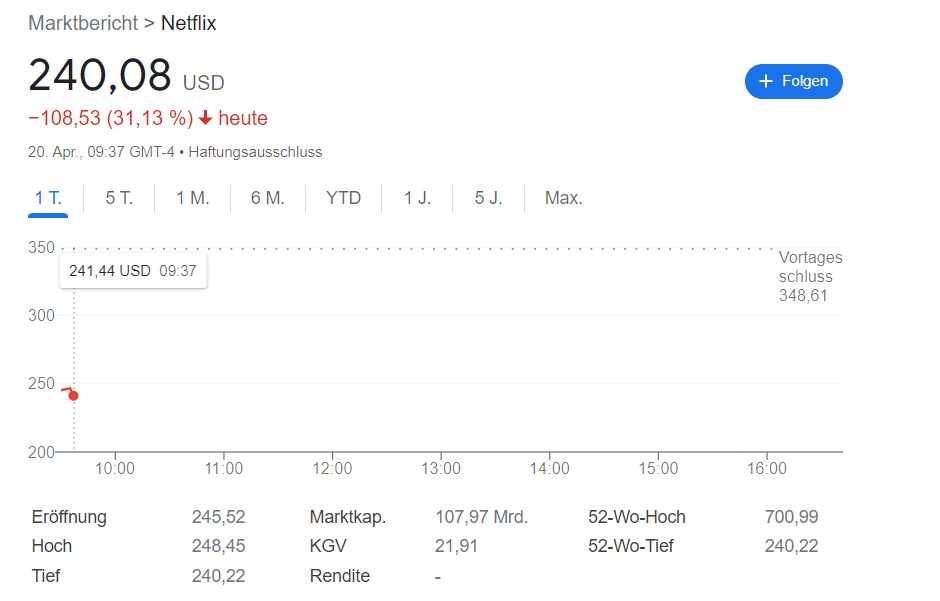The image size is (940, 601).
Task: Show the Max. chart range
Action: tap(564, 198)
